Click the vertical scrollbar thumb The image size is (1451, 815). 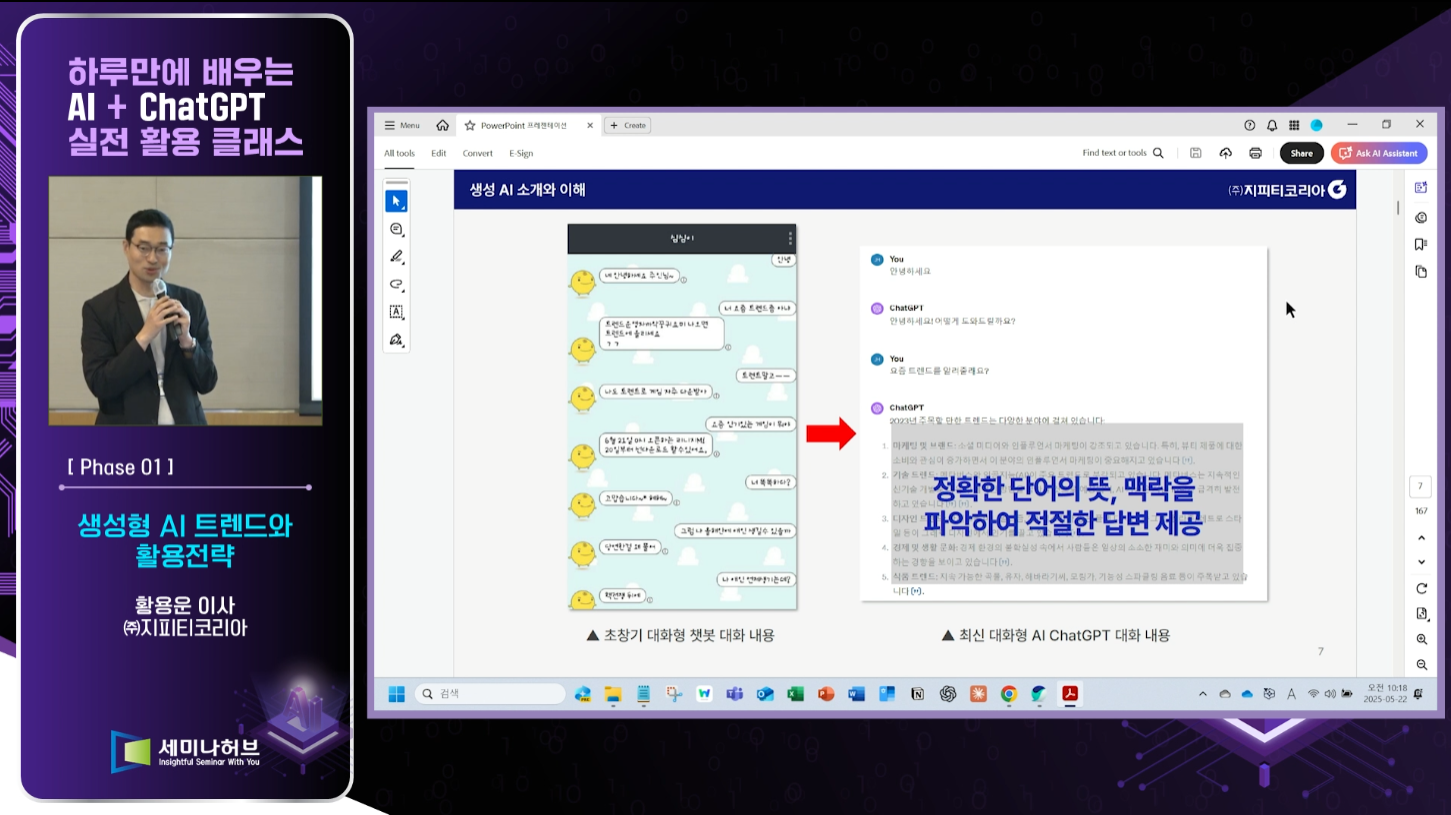(x=1398, y=208)
